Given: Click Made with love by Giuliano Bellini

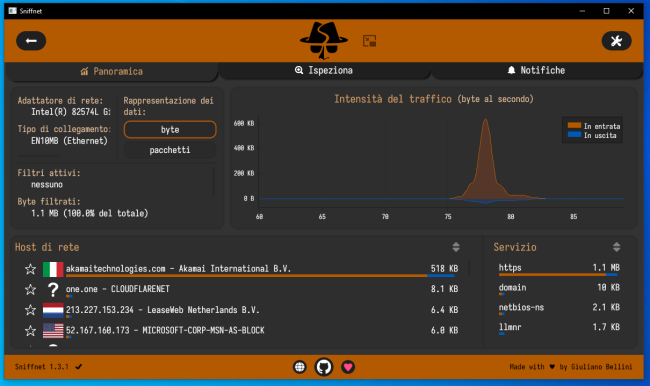Looking at the screenshot, I should 571,367.
